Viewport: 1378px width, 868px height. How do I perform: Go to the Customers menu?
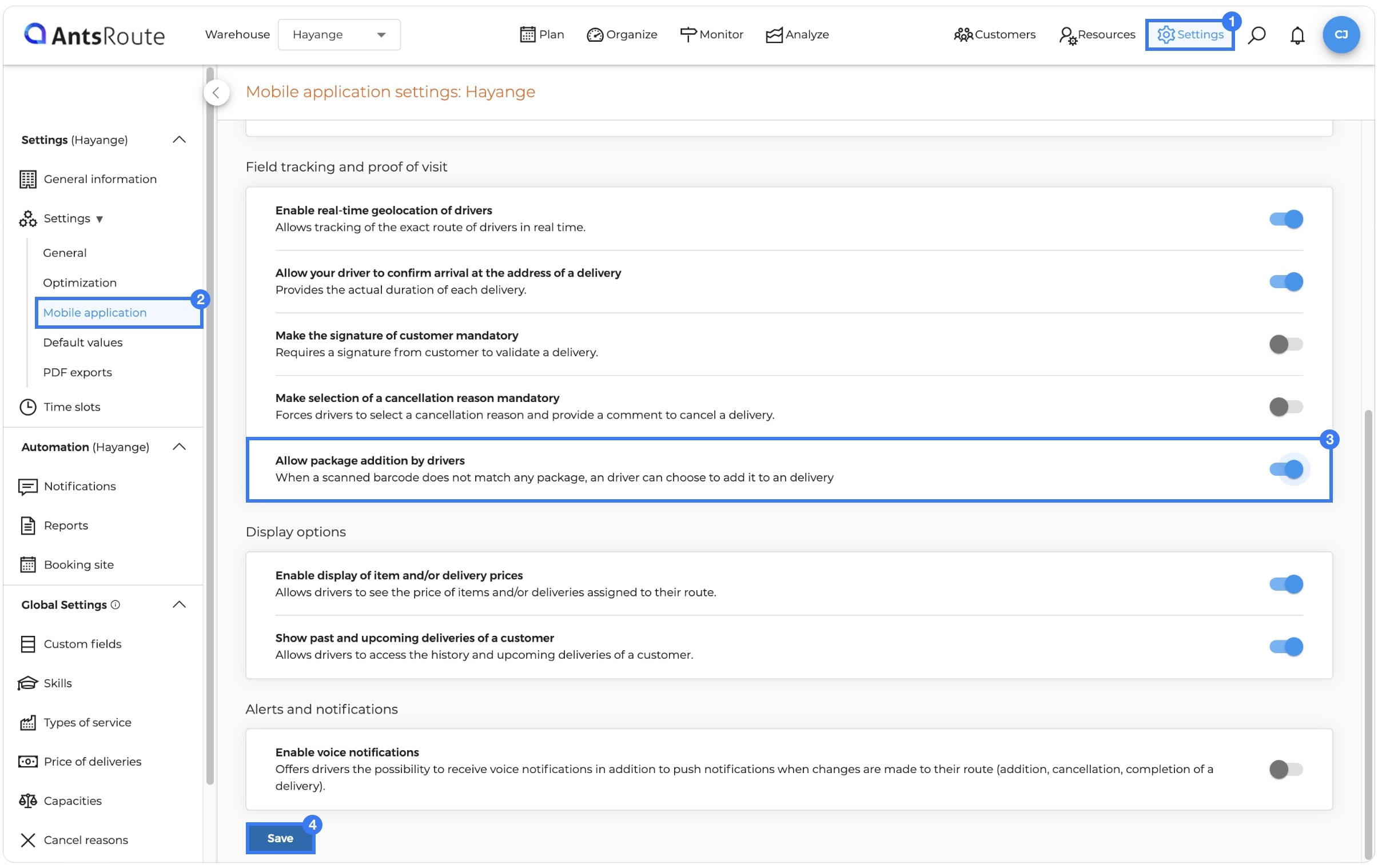[x=994, y=34]
